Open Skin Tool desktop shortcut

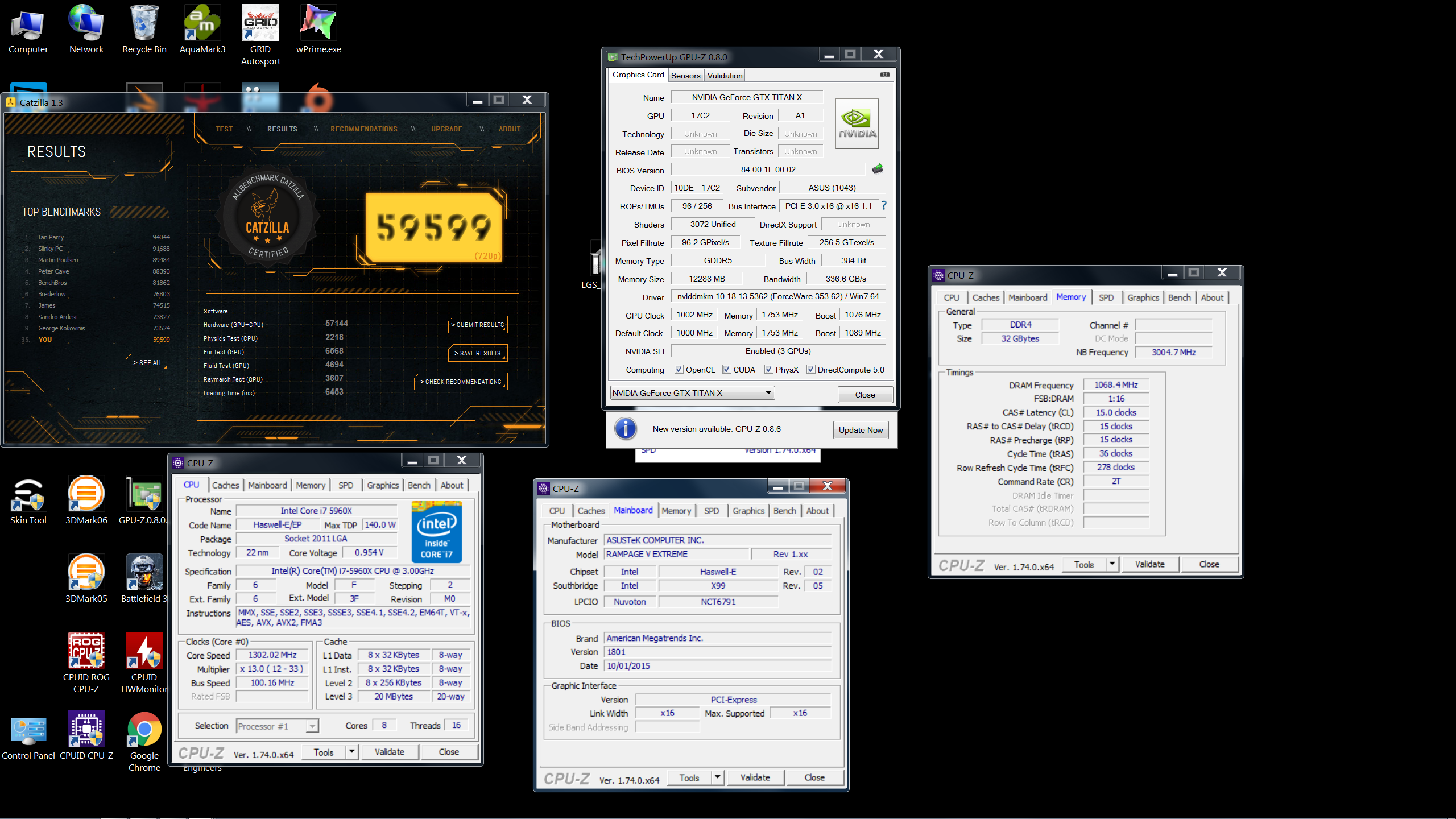click(28, 500)
